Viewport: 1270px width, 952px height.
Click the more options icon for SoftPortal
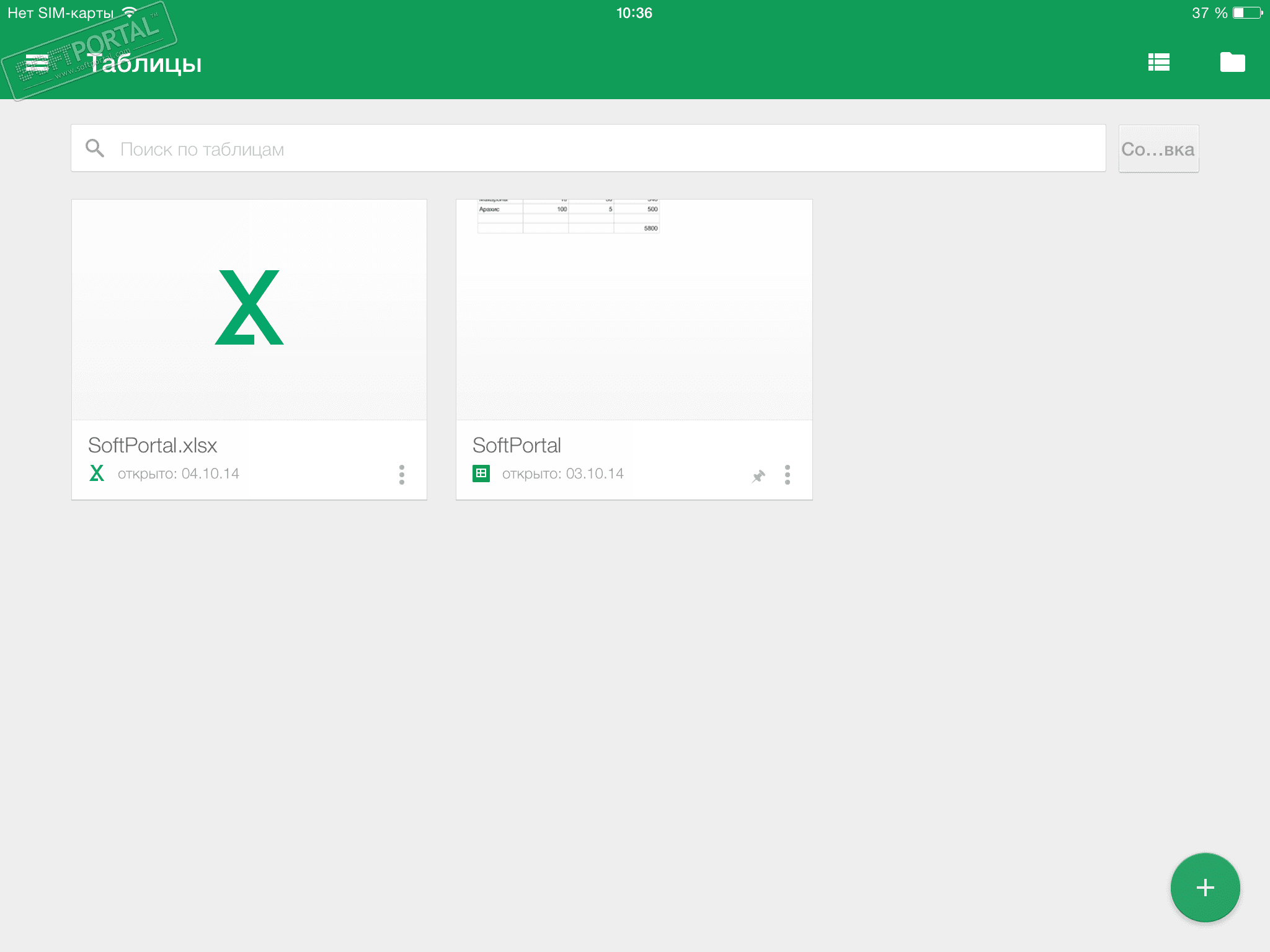[x=787, y=473]
